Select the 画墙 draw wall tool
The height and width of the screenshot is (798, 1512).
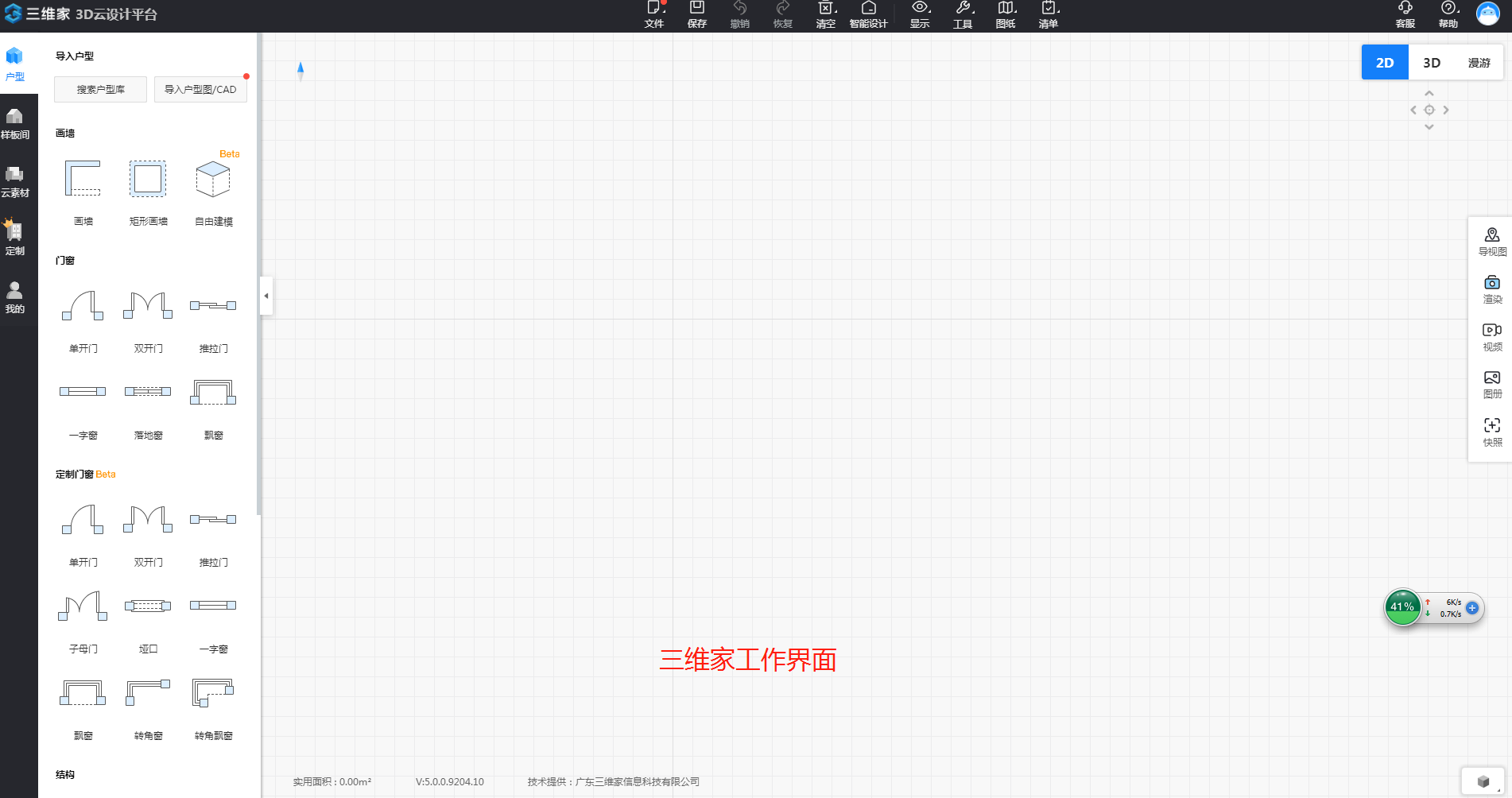(x=83, y=192)
